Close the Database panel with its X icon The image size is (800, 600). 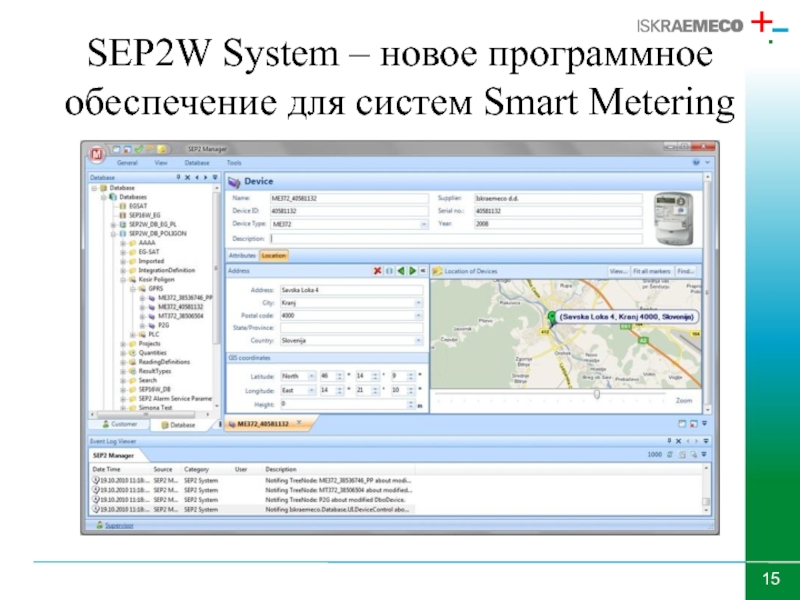188,178
